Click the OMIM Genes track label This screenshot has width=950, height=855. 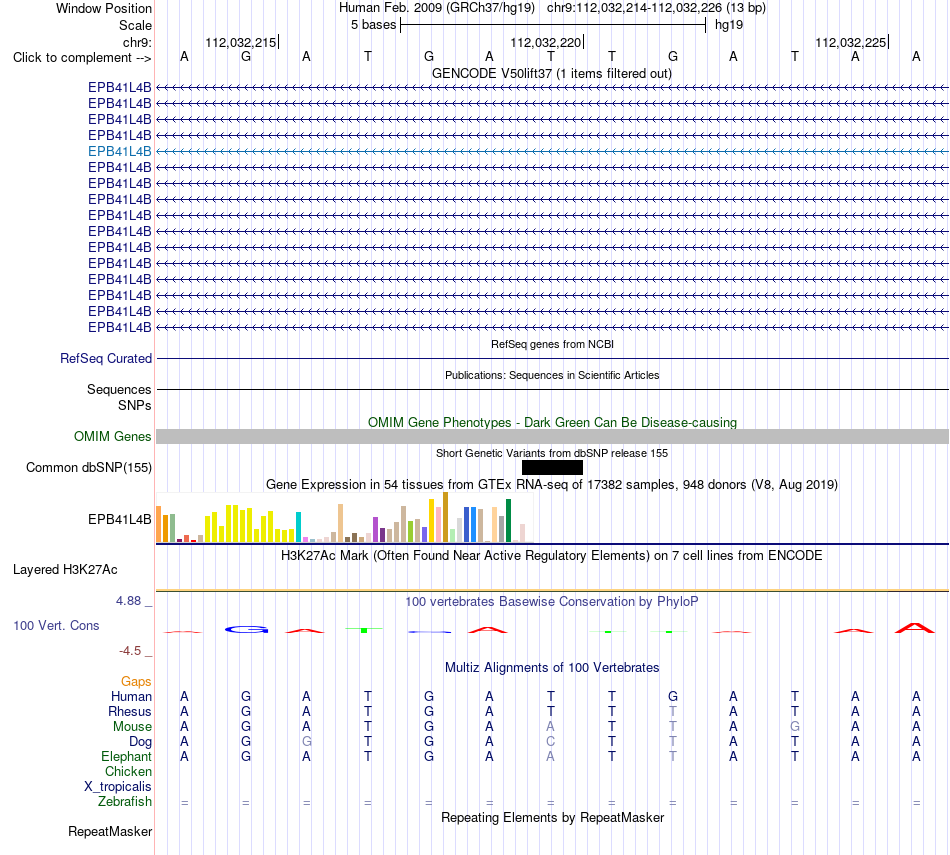(x=112, y=436)
